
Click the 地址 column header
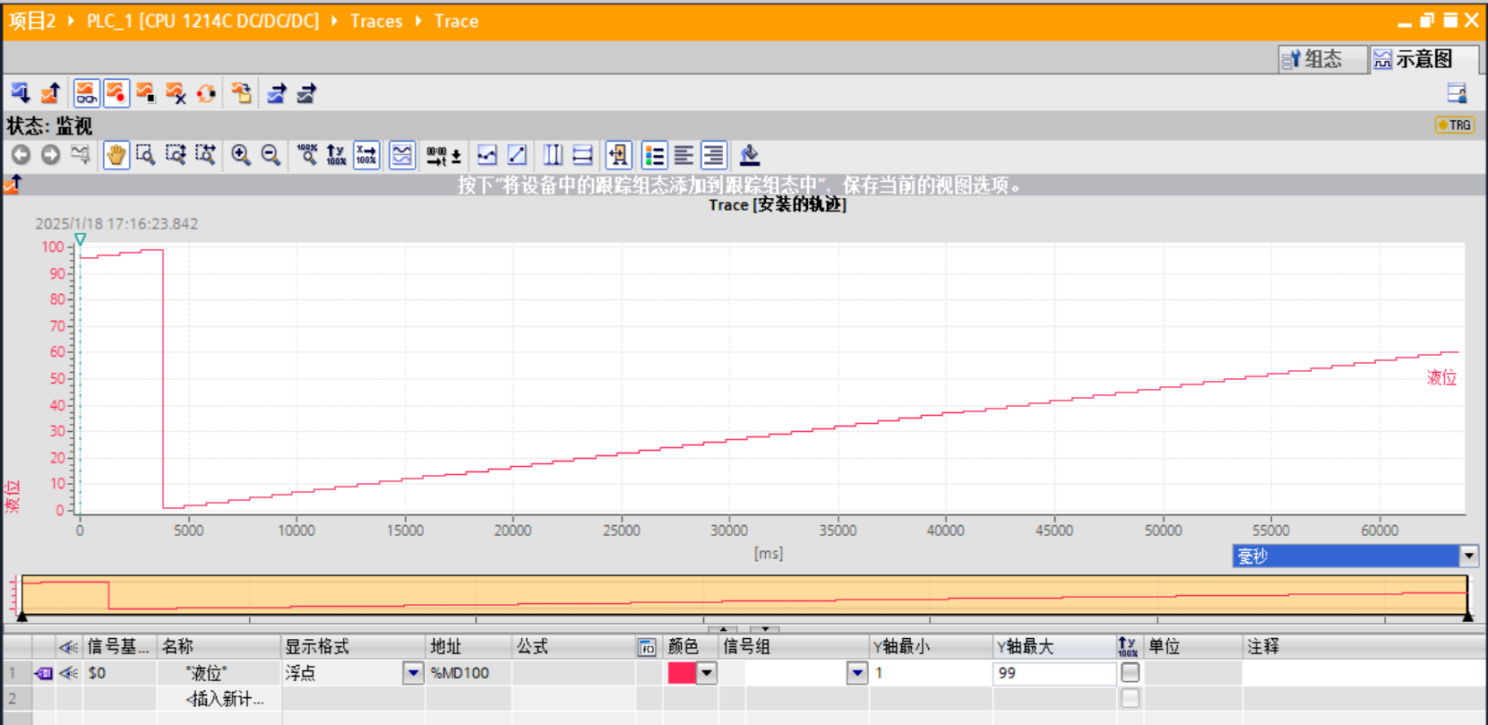(x=469, y=647)
